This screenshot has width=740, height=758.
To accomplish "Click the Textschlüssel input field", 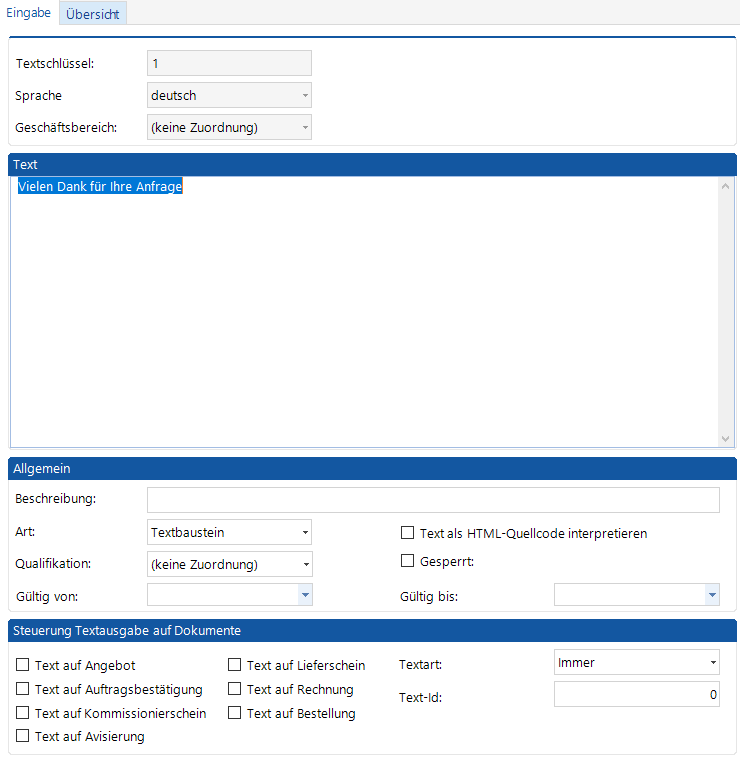I will pyautogui.click(x=229, y=63).
